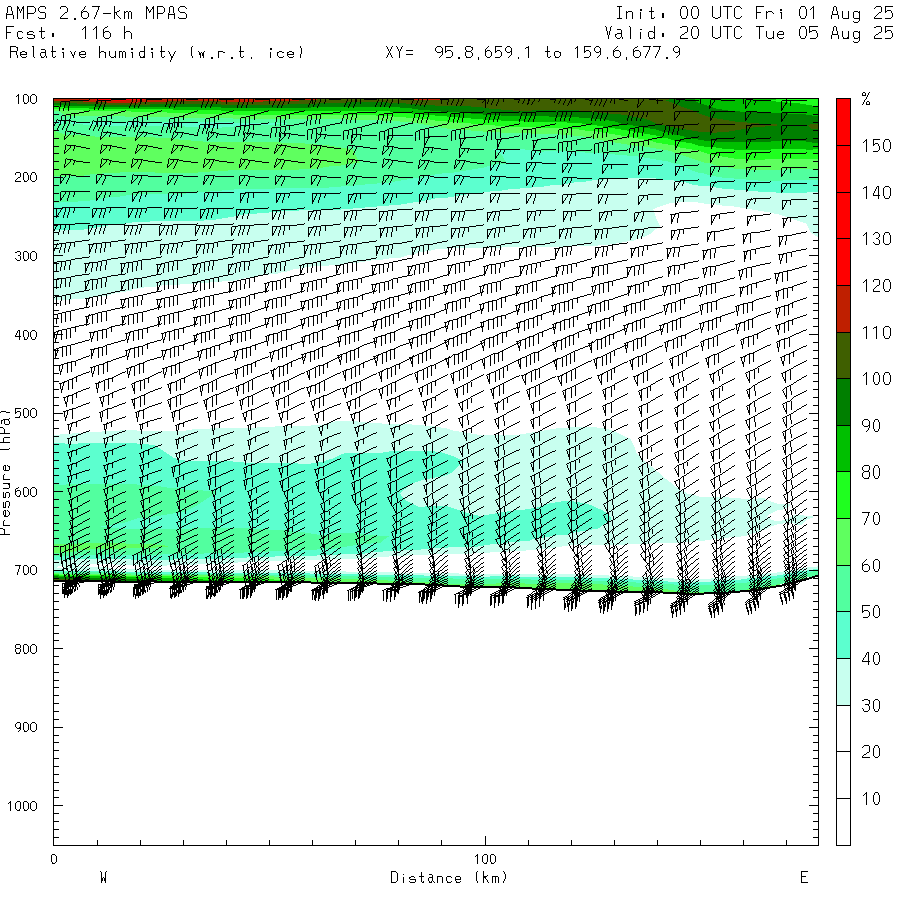
Task: Click the 80 colorbar value label
Action: coord(871,472)
